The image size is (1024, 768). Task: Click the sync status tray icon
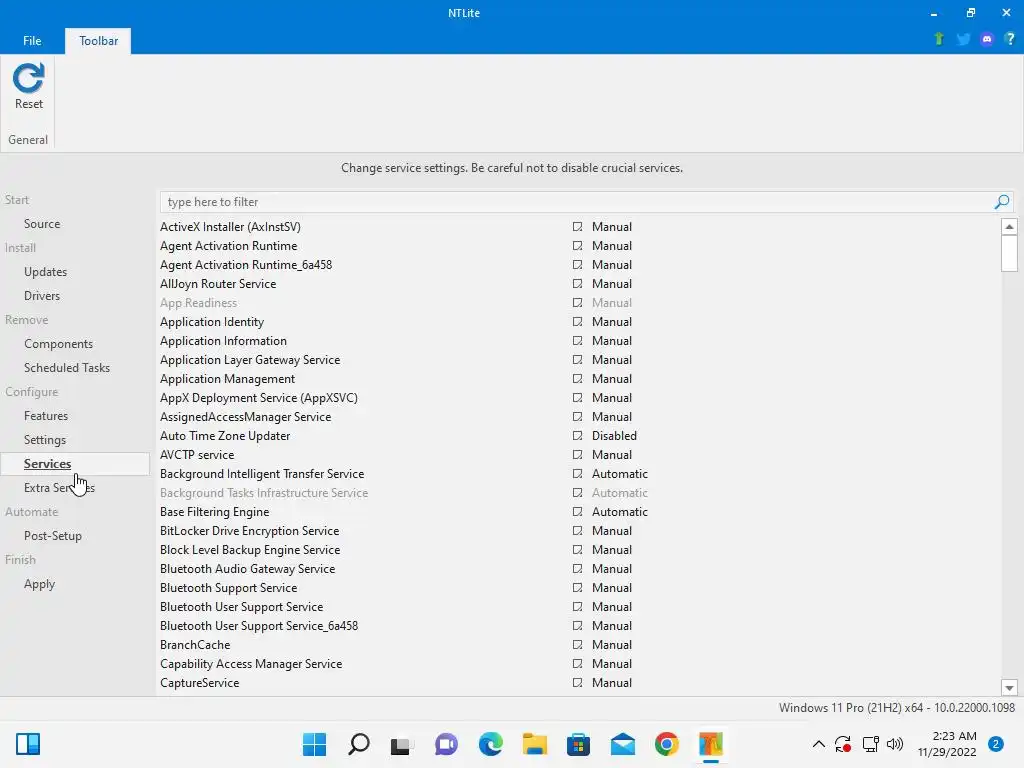843,744
